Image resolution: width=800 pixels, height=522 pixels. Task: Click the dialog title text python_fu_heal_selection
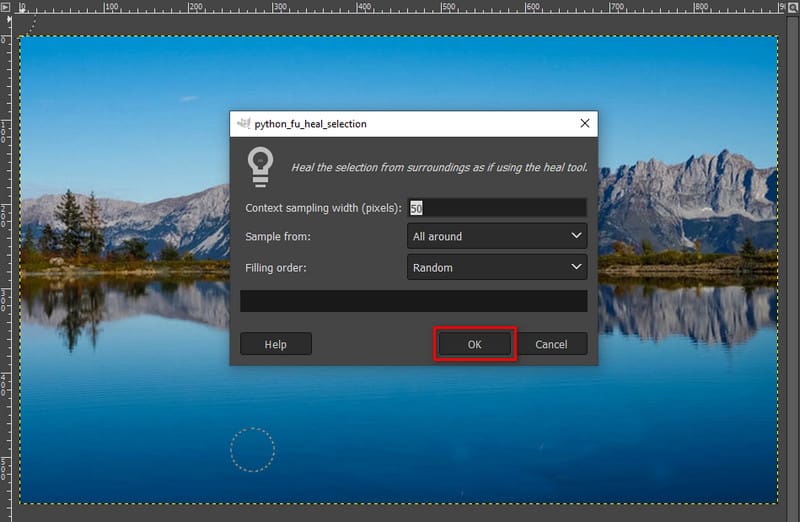click(311, 124)
